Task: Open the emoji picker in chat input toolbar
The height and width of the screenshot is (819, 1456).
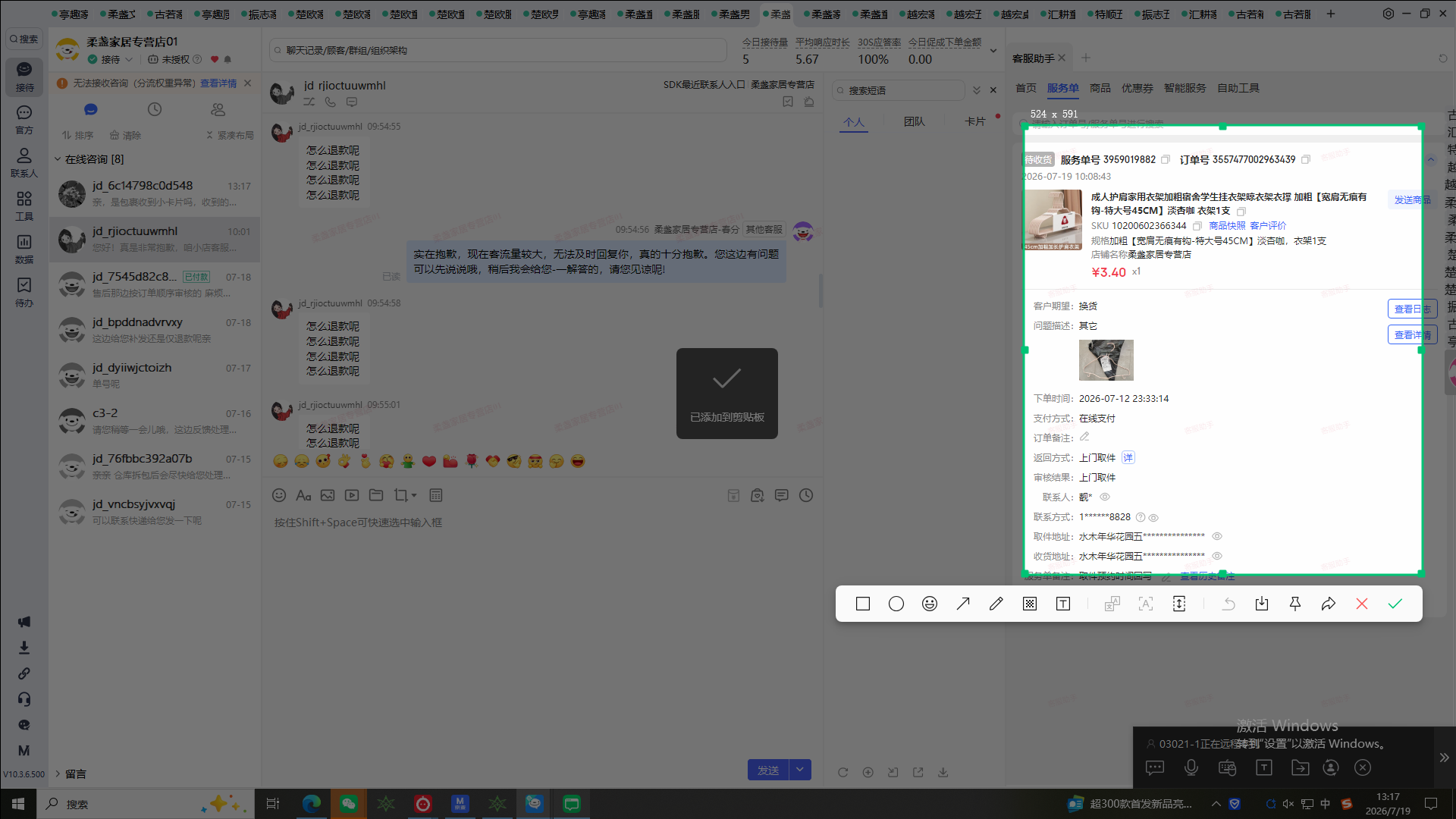Action: click(279, 495)
